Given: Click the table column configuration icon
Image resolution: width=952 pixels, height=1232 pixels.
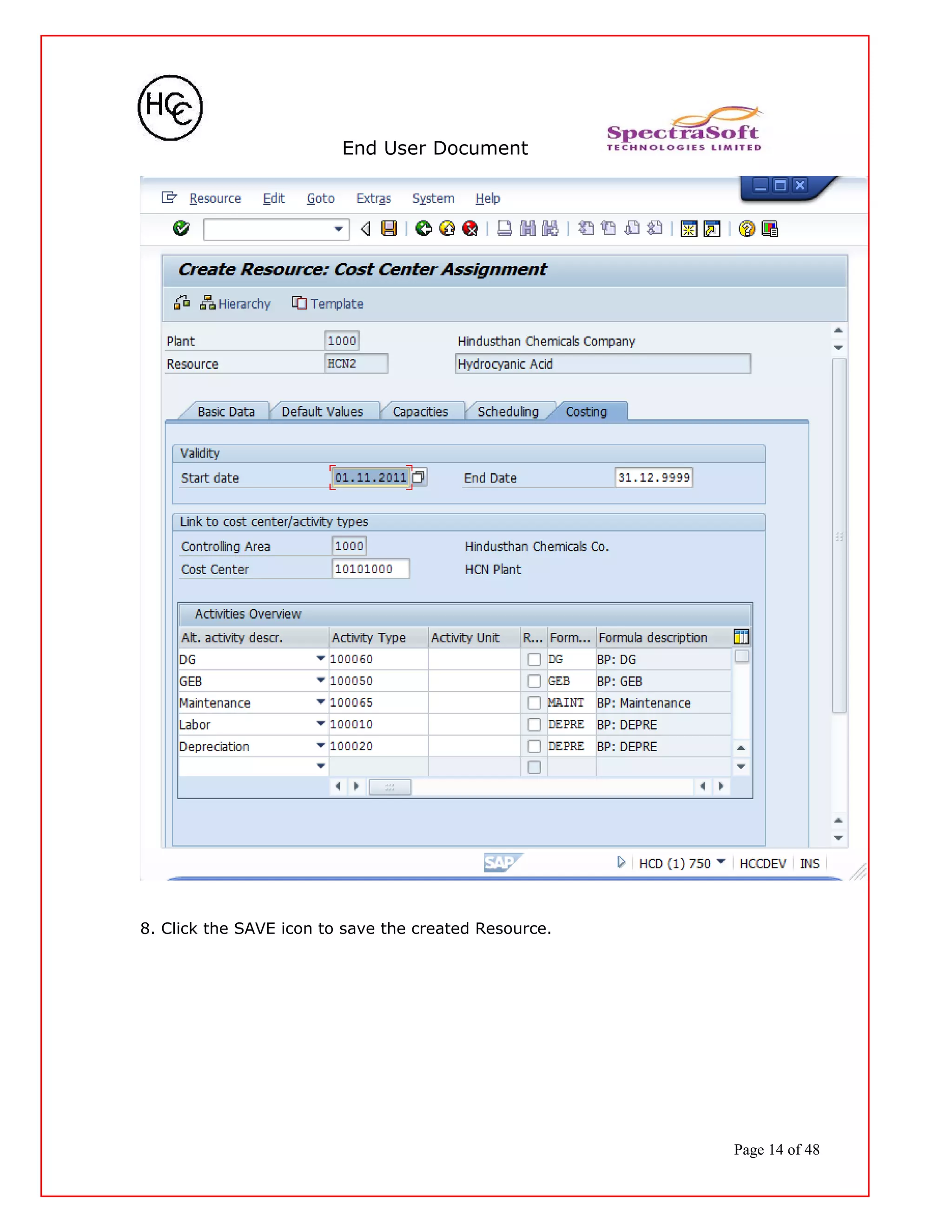Looking at the screenshot, I should point(741,637).
